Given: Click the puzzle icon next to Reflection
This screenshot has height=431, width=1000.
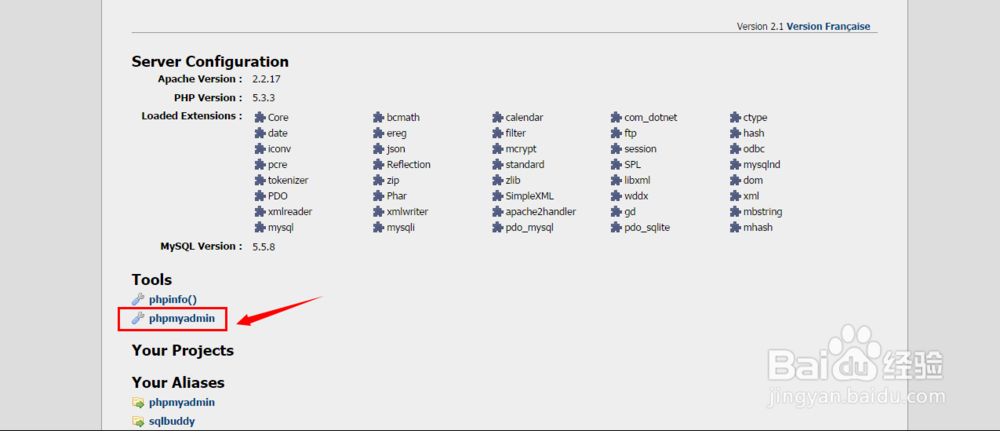Looking at the screenshot, I should [x=378, y=164].
